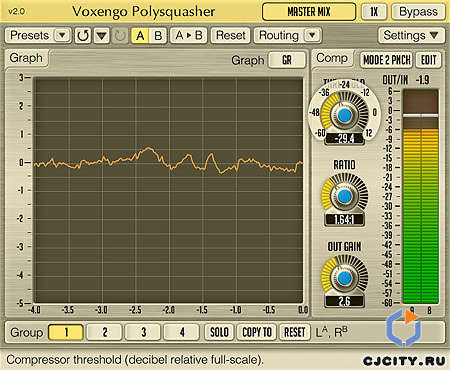Select the Mode 2 Pnch compressor mode

click(387, 60)
